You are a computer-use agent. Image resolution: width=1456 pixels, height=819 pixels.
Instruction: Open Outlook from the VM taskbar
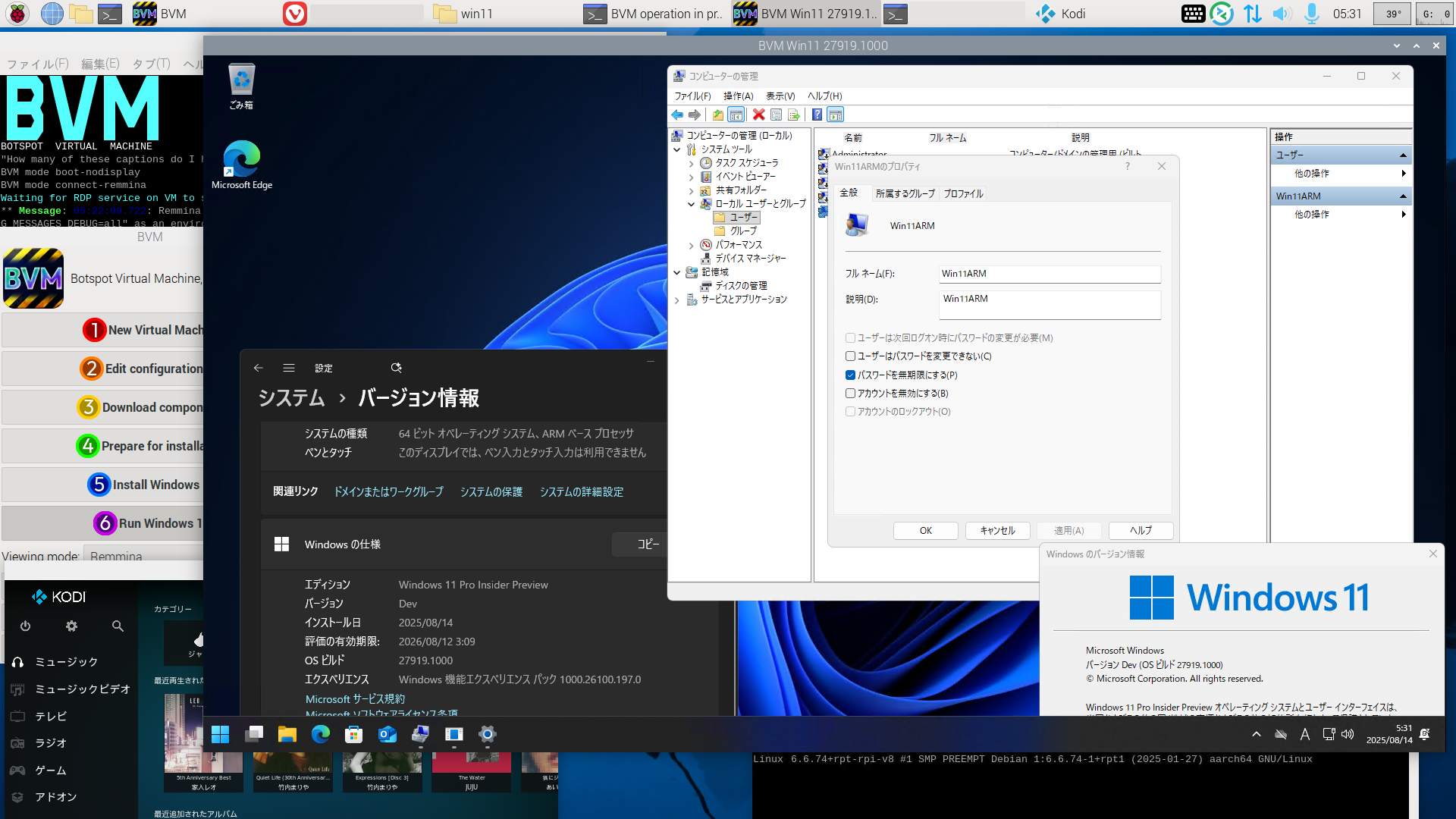[x=387, y=734]
